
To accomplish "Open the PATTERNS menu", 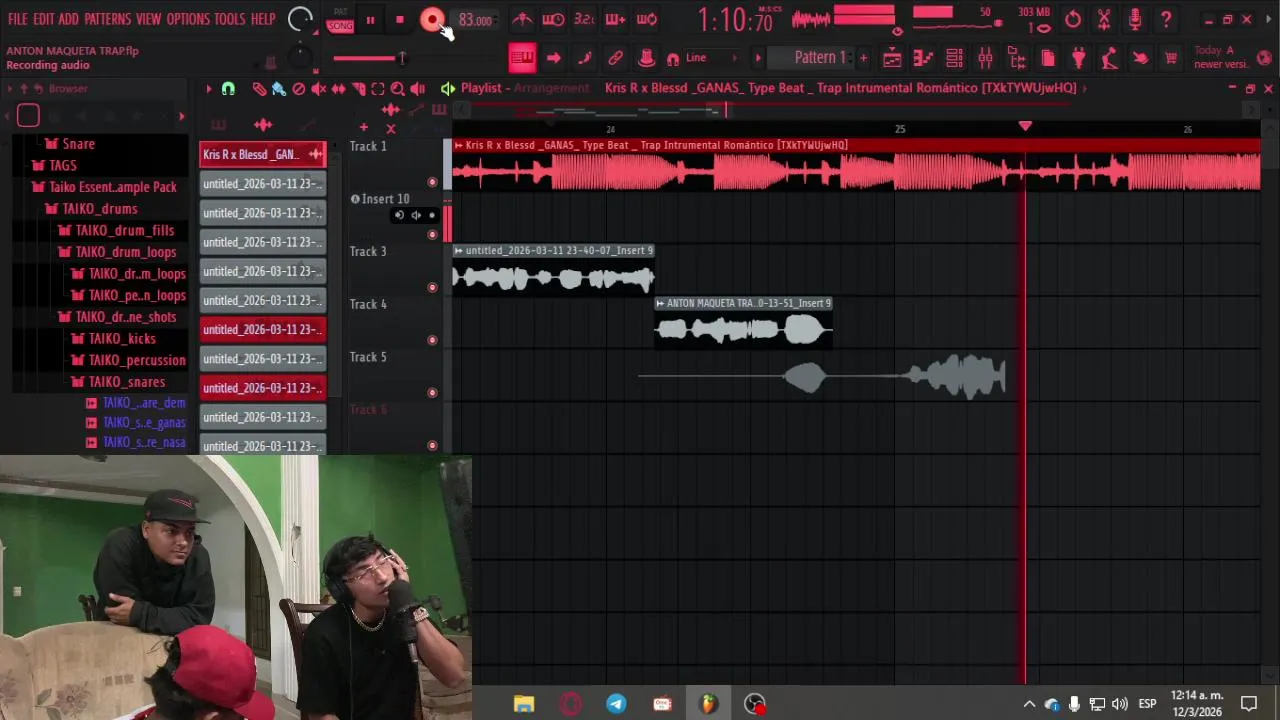I will (x=107, y=19).
